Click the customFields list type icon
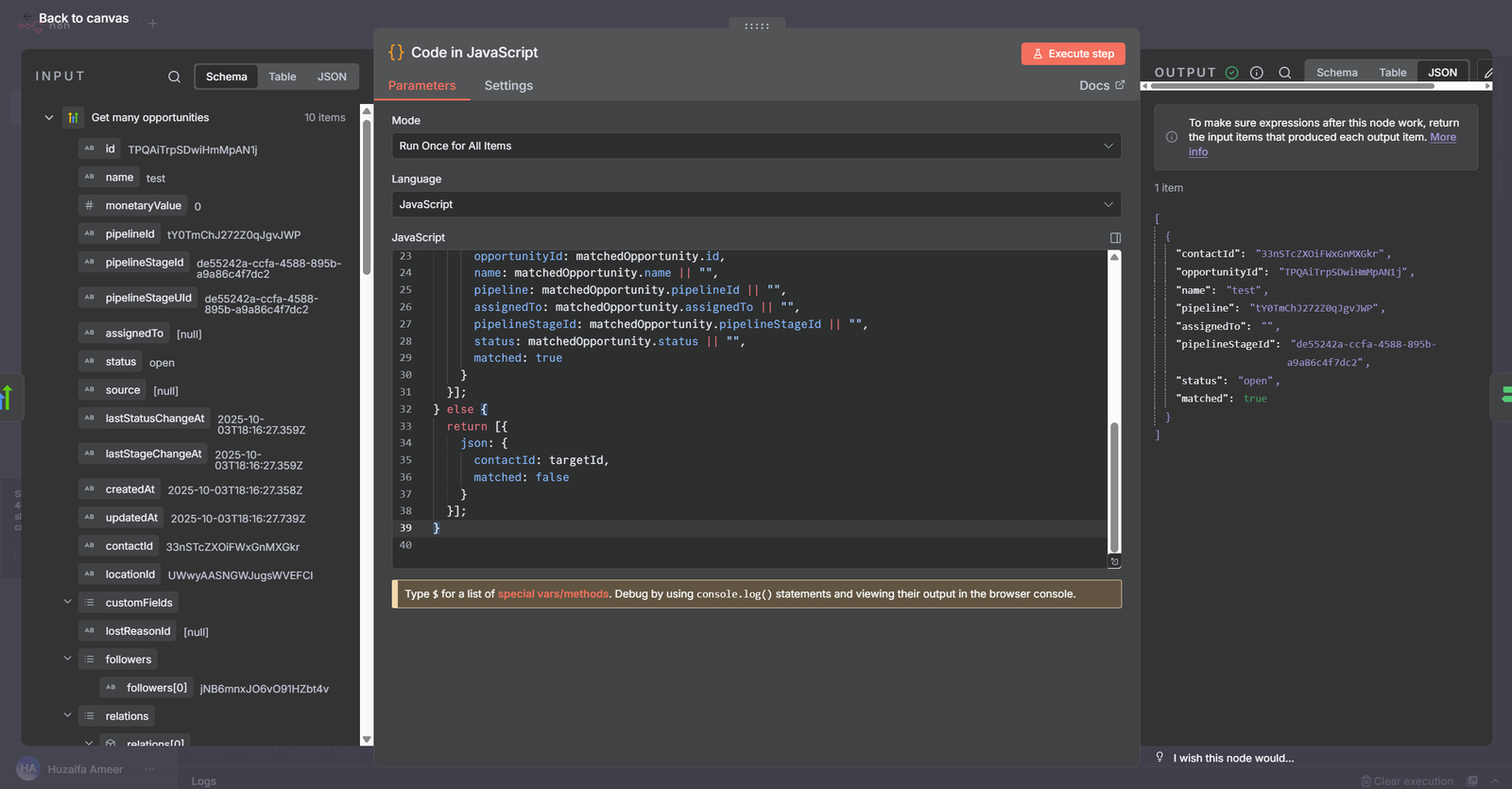The width and height of the screenshot is (1512, 789). point(89,603)
